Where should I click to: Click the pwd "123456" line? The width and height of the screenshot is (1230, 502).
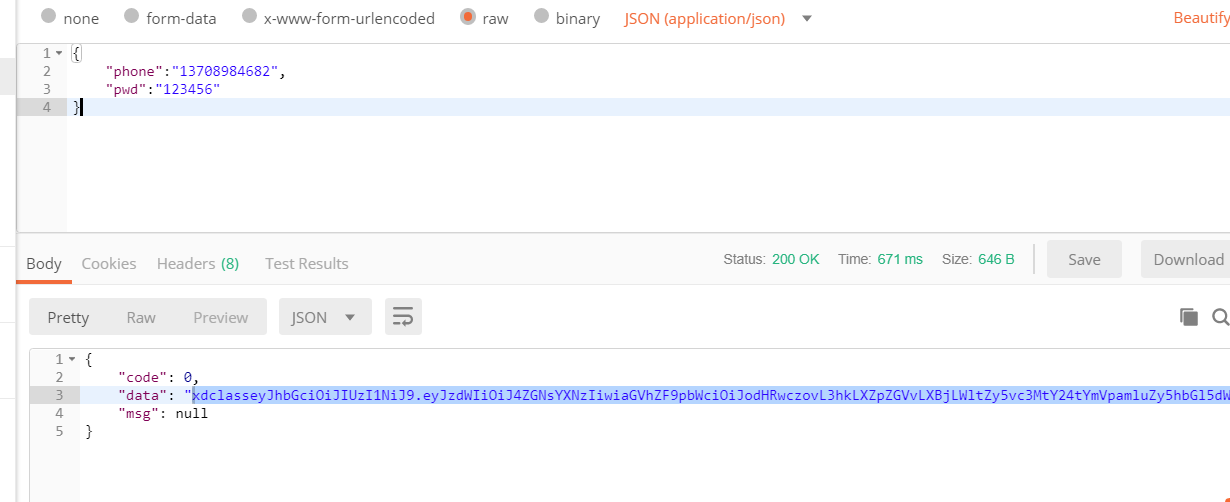[162, 89]
